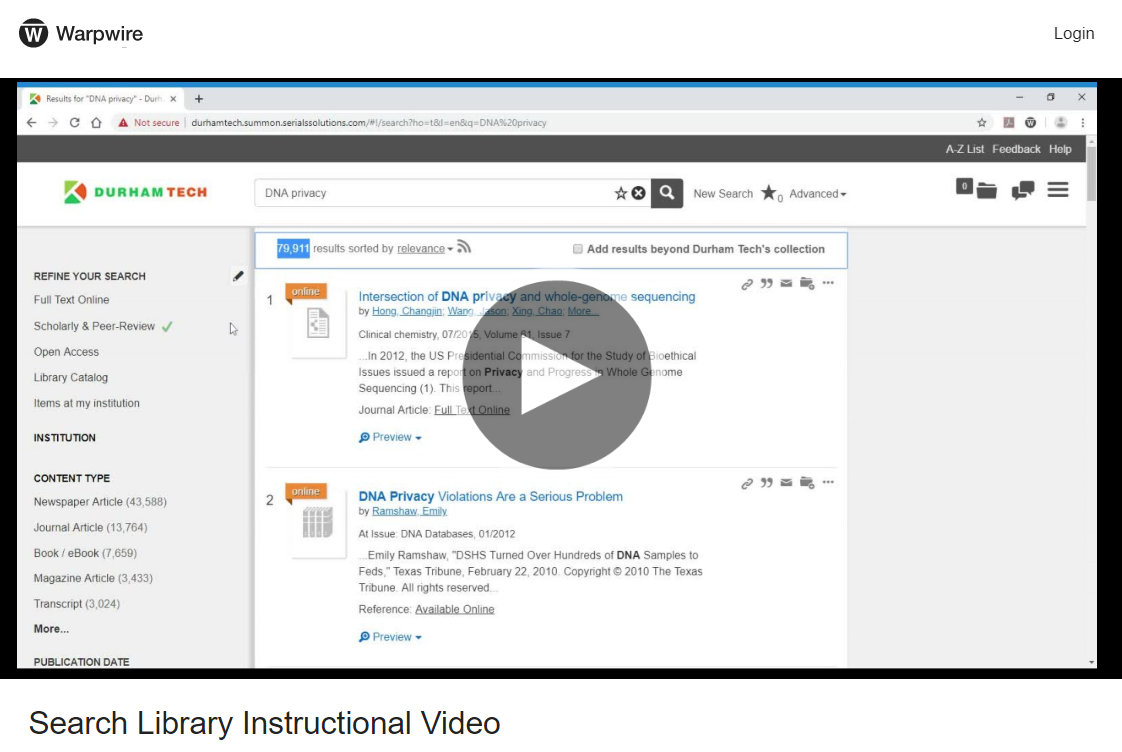1122x752 pixels.
Task: Click the saved items folder icon
Action: click(x=986, y=190)
